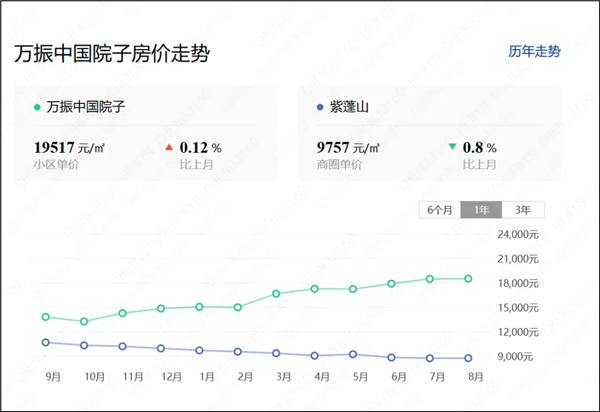The image size is (600, 412).
Task: Switch to the 3年 range tab
Action: 523,210
